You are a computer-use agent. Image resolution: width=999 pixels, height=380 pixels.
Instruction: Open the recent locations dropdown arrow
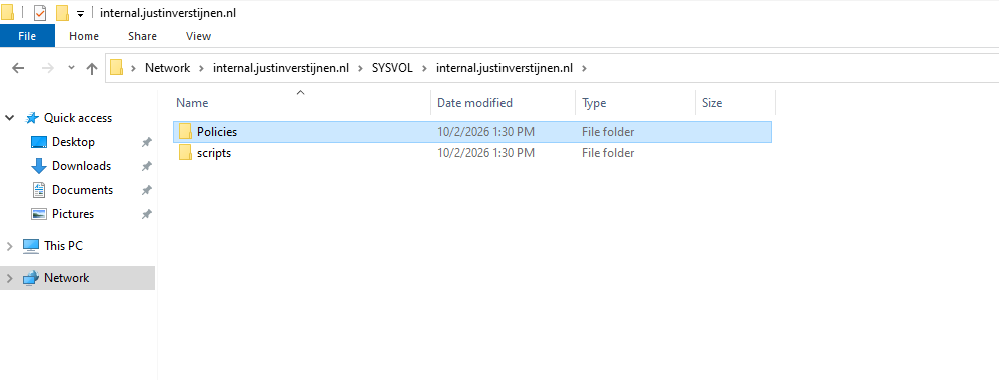point(71,68)
